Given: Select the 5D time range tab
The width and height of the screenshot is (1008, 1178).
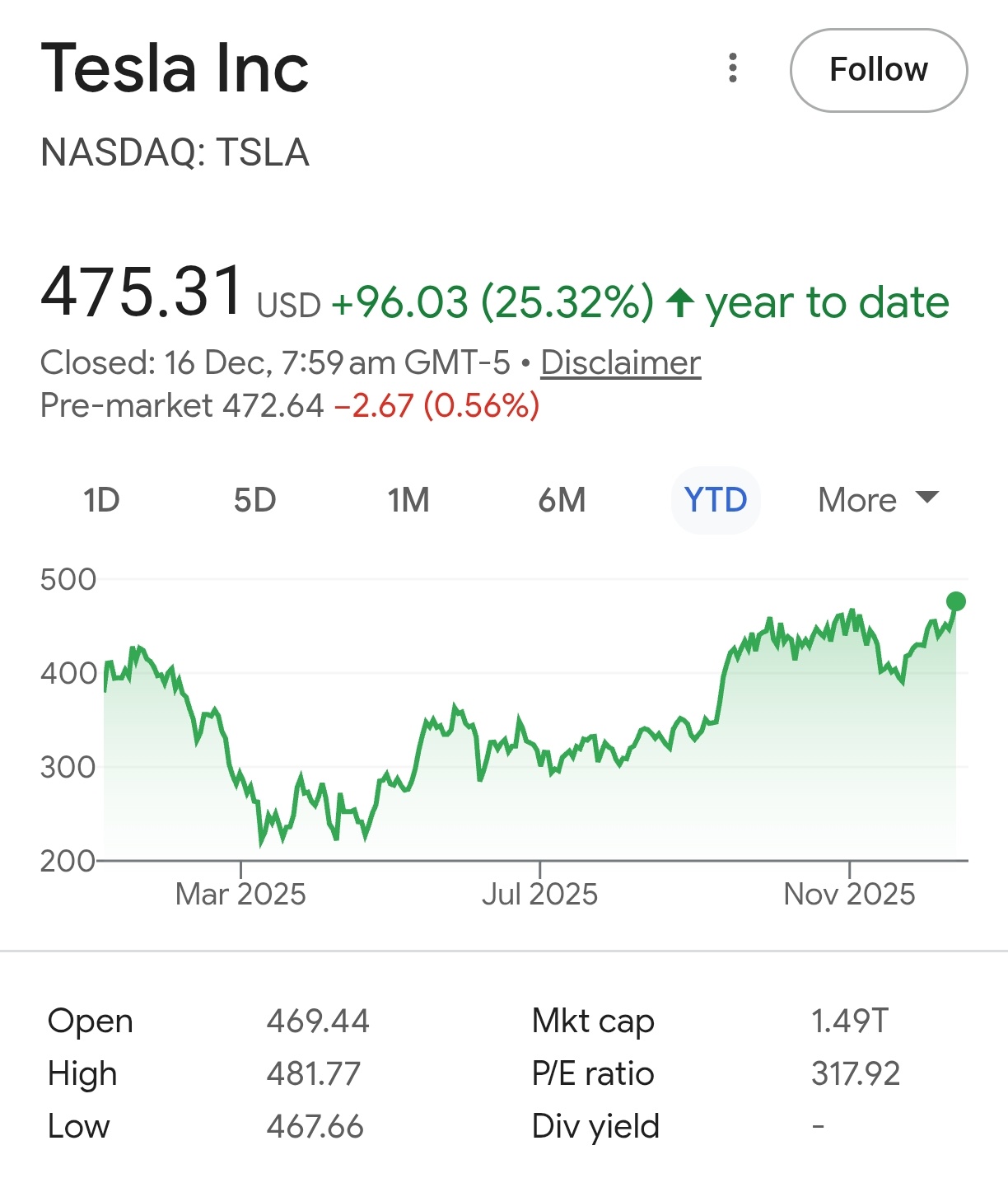Looking at the screenshot, I should [x=254, y=500].
